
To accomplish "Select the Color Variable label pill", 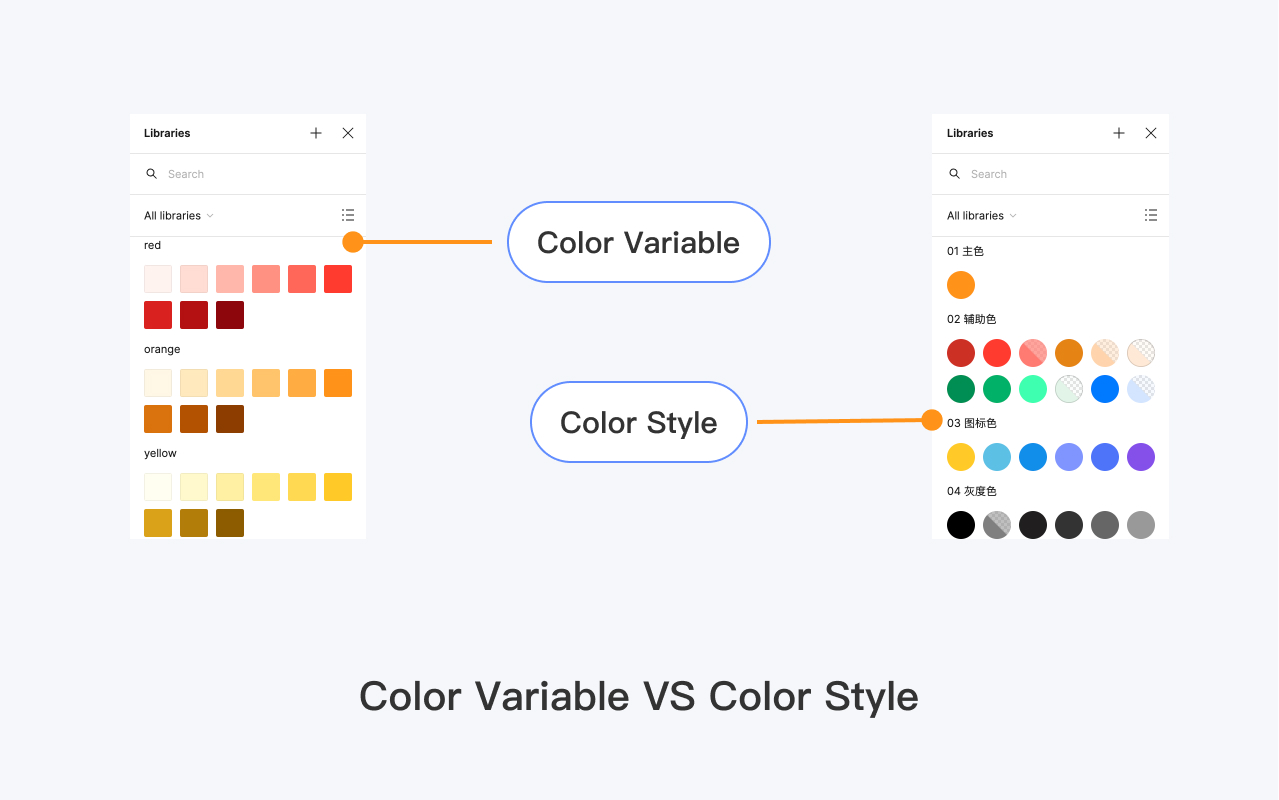I will coord(638,242).
